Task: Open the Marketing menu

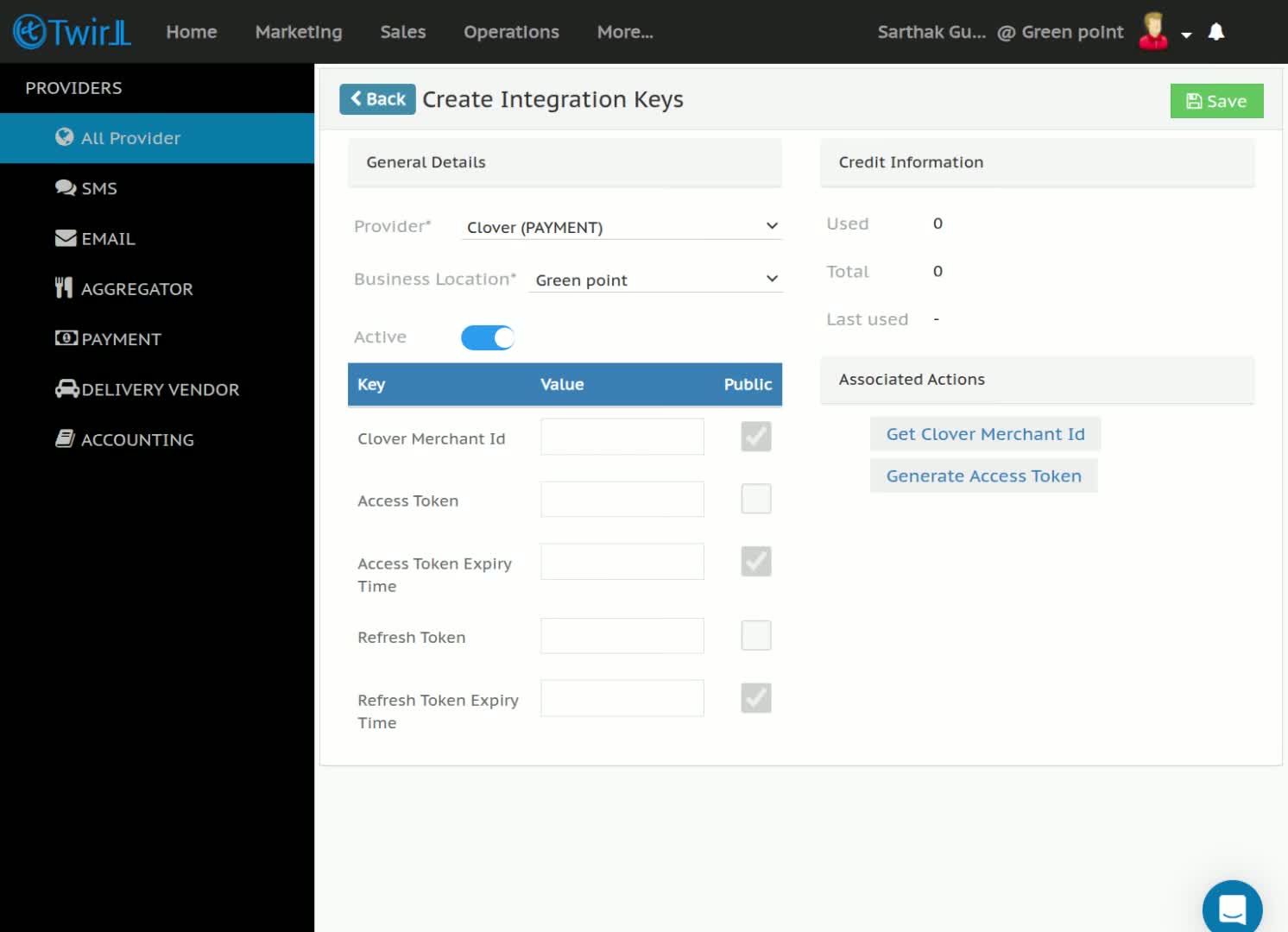Action: tap(299, 32)
